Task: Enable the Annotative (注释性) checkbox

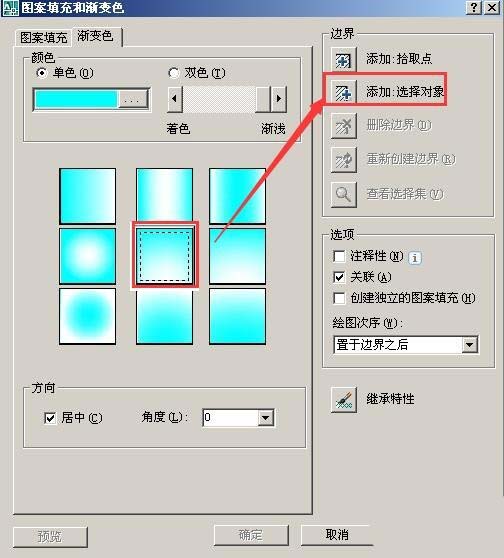Action: coord(339,256)
